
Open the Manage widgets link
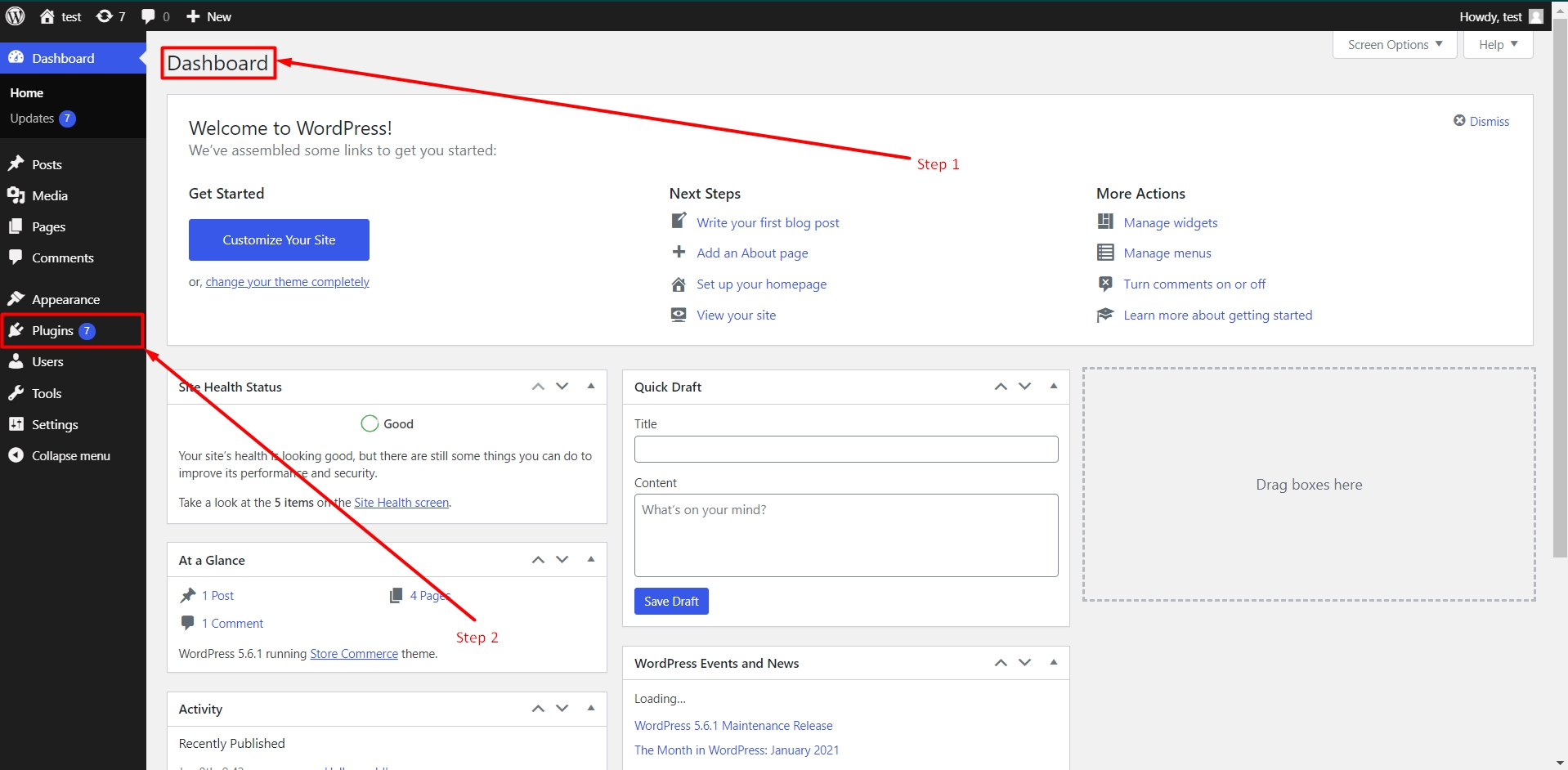point(1170,222)
